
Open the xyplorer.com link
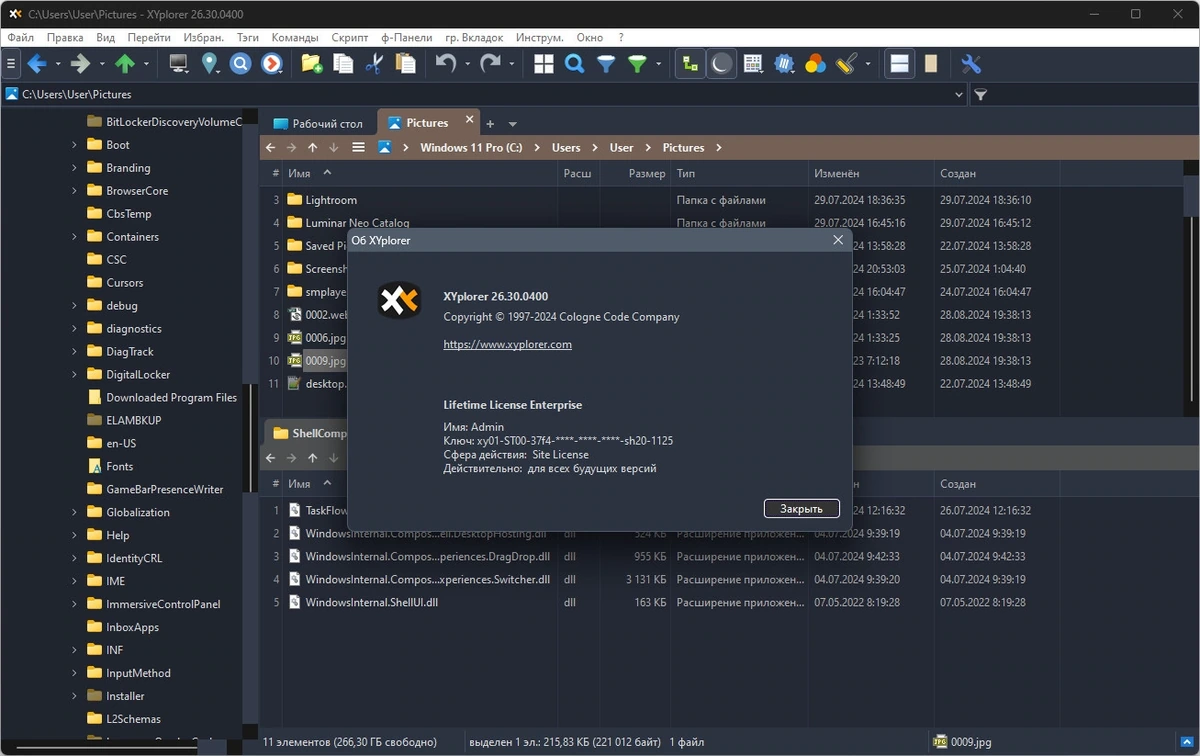(x=508, y=344)
